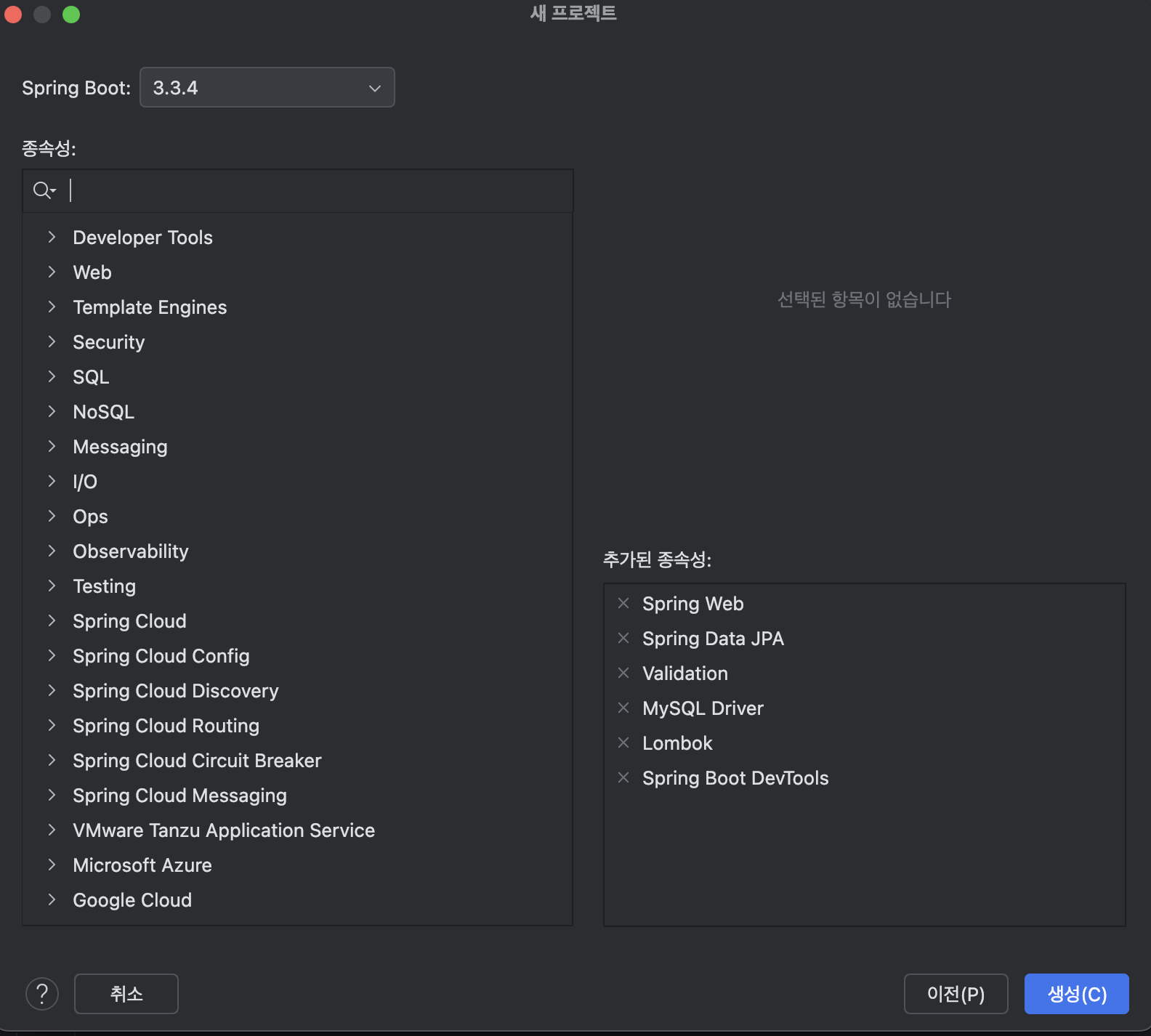Select Spring Web in added dependencies
The height and width of the screenshot is (1036, 1151).
point(693,604)
